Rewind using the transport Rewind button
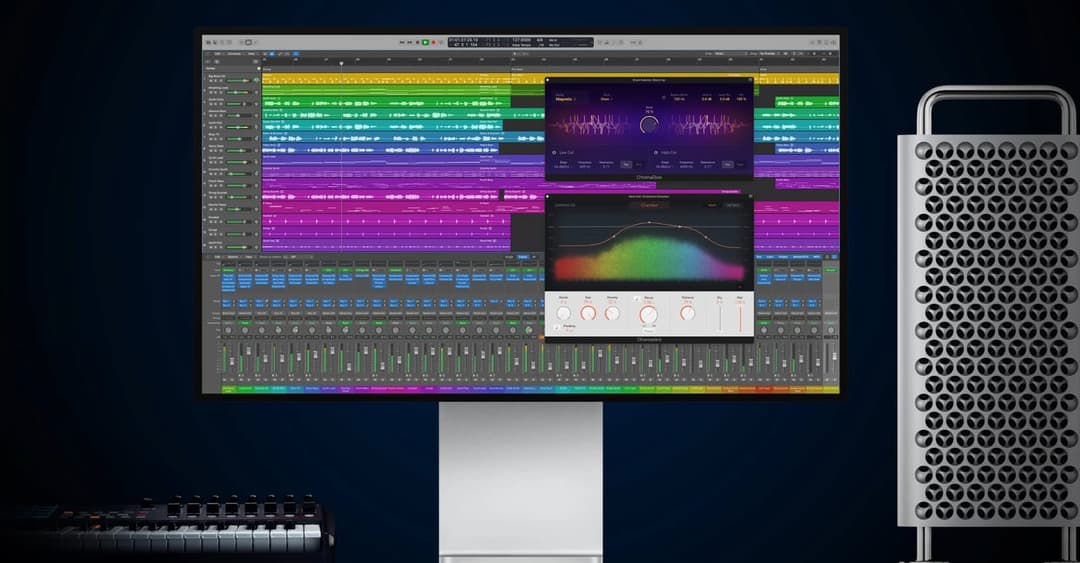 tap(402, 42)
